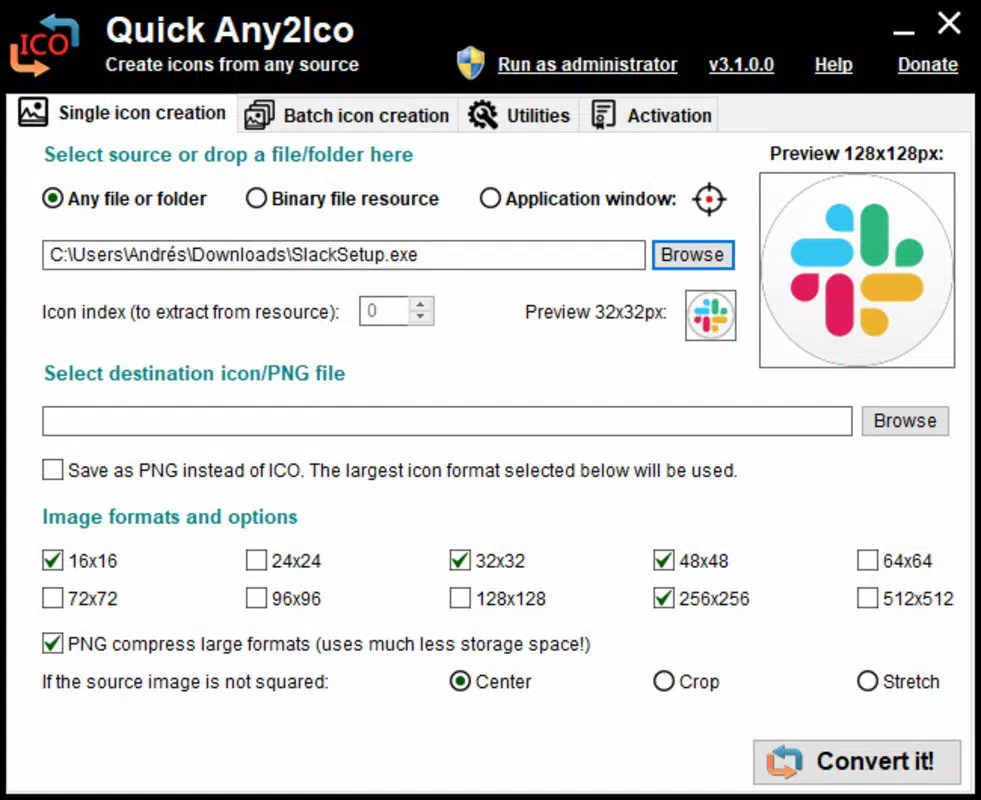Click the 32x32 Slack preview thumbnail

pos(711,315)
